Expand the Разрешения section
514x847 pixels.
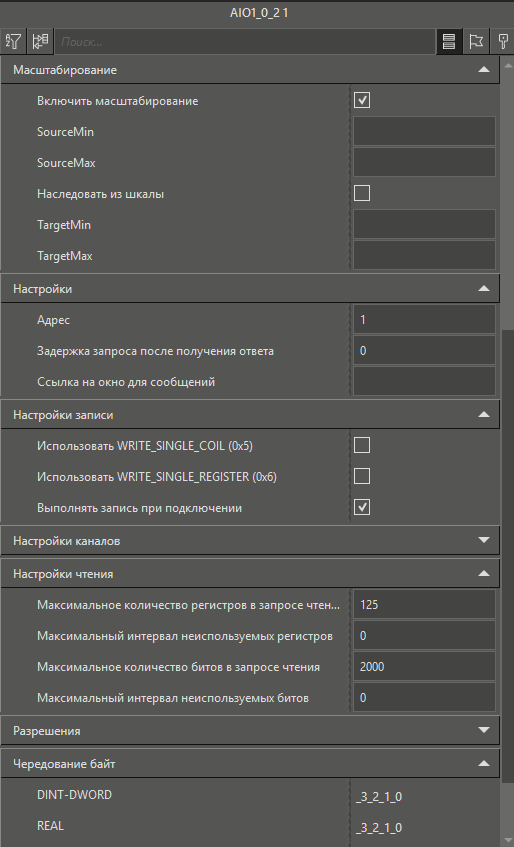tap(484, 730)
